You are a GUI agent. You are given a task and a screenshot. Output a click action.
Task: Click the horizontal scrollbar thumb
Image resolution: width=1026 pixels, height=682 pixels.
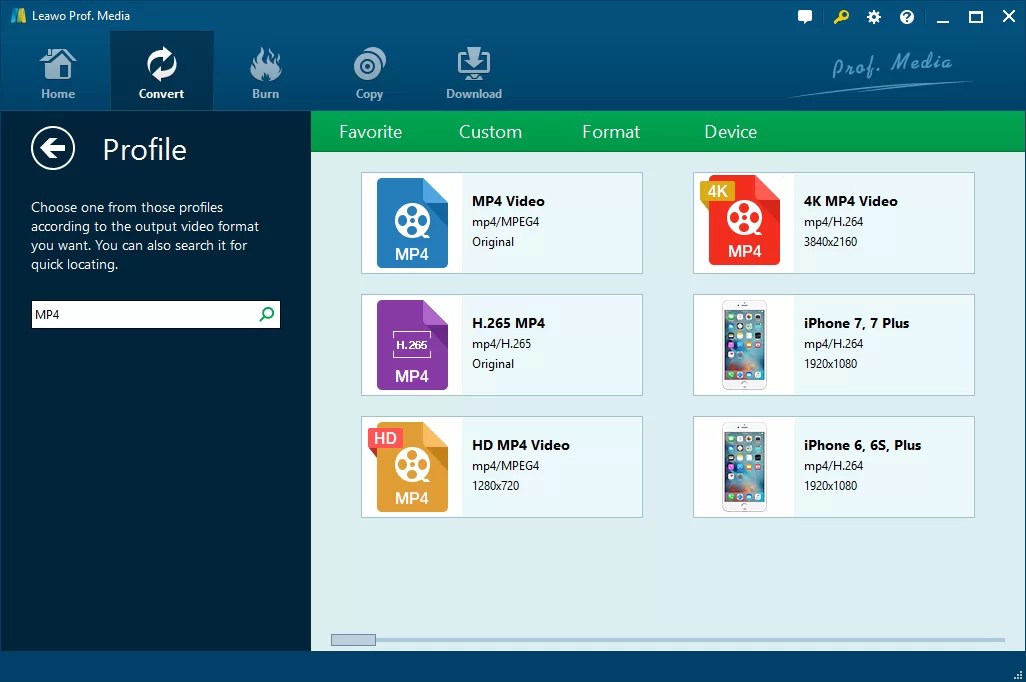coord(353,639)
